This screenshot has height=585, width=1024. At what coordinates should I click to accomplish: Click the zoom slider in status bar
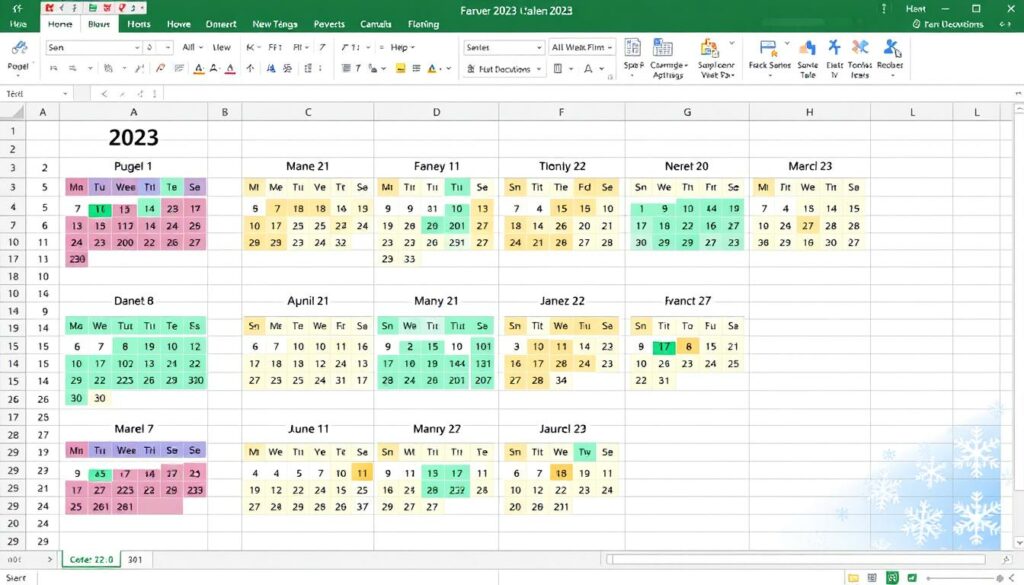[x=963, y=578]
